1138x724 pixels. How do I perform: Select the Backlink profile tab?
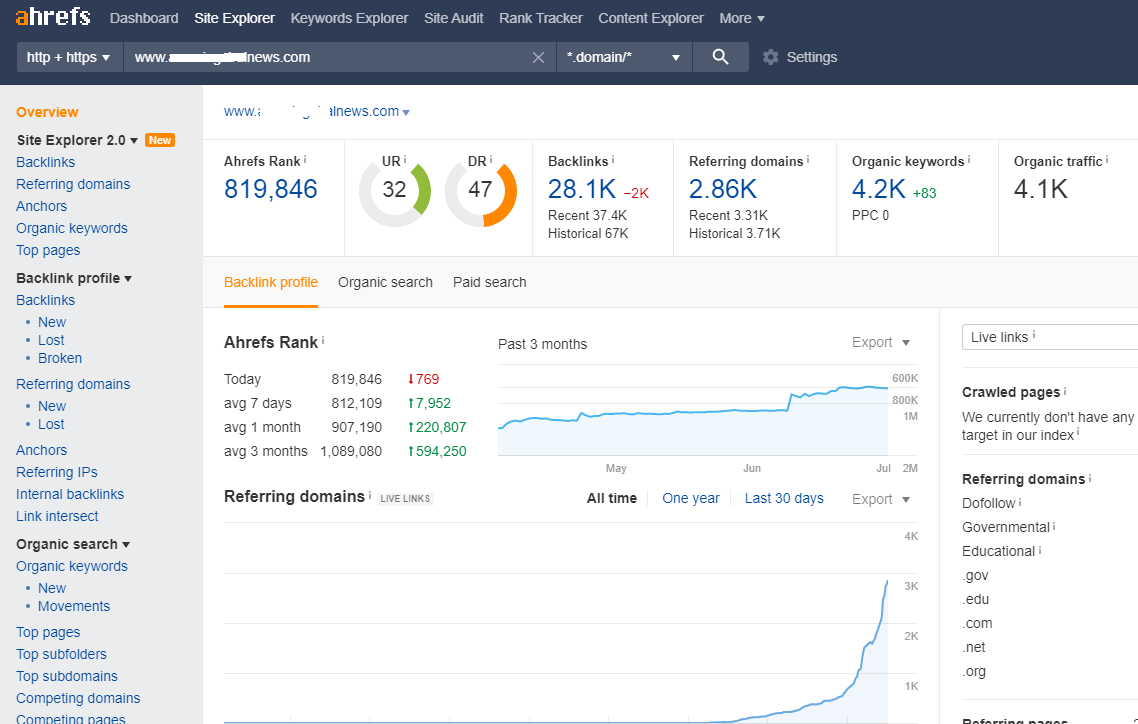click(x=271, y=282)
